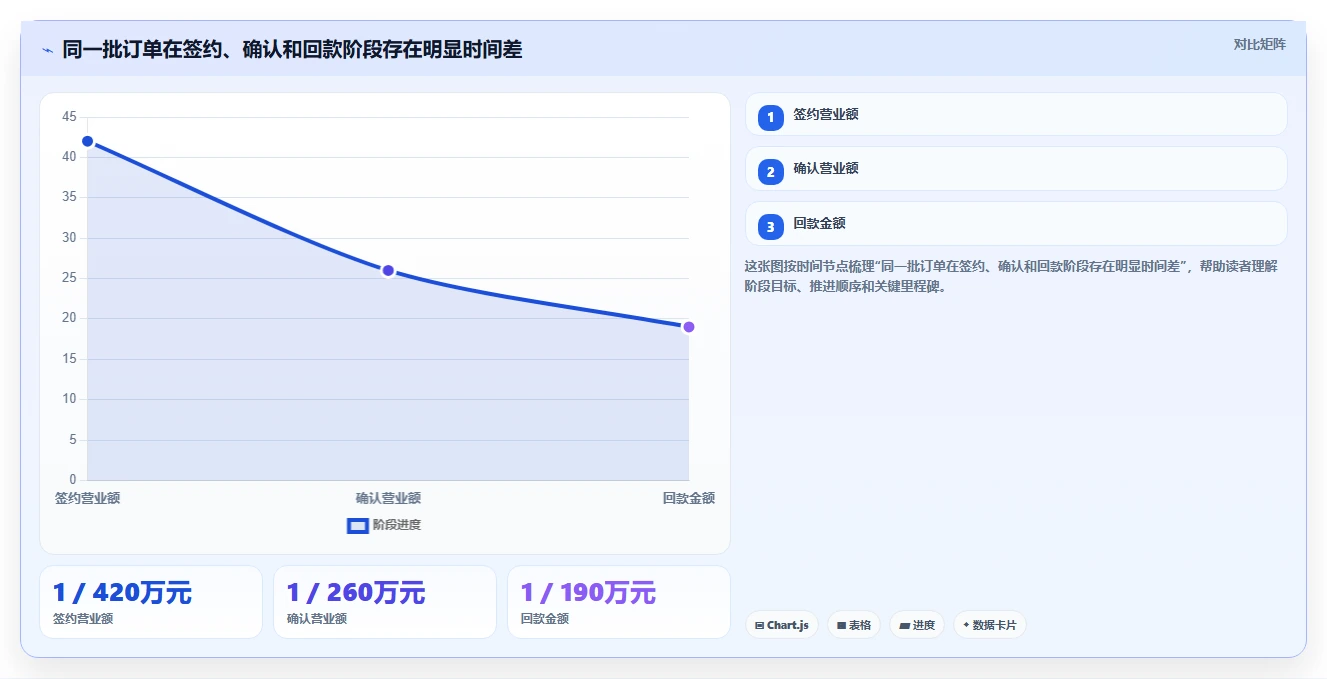1327x679 pixels.
Task: Click the 阶段进度 legend color box
Action: pos(358,525)
